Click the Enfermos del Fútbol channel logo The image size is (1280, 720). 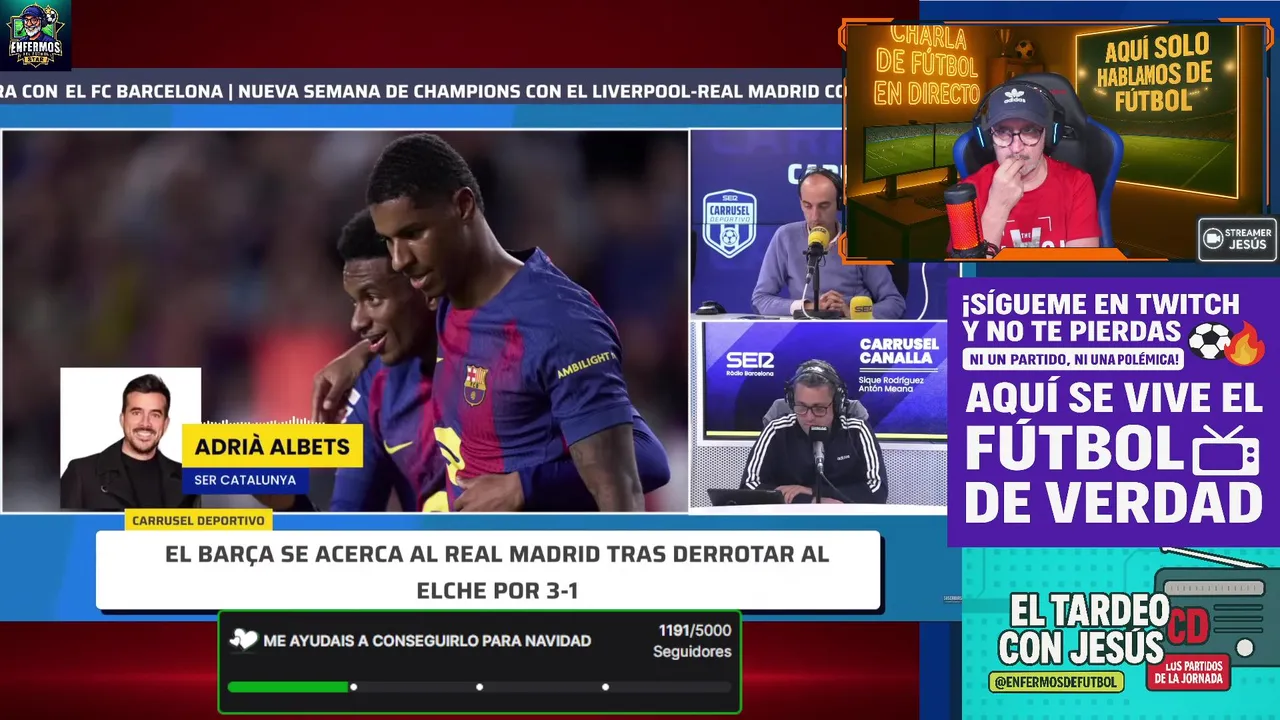[x=37, y=35]
